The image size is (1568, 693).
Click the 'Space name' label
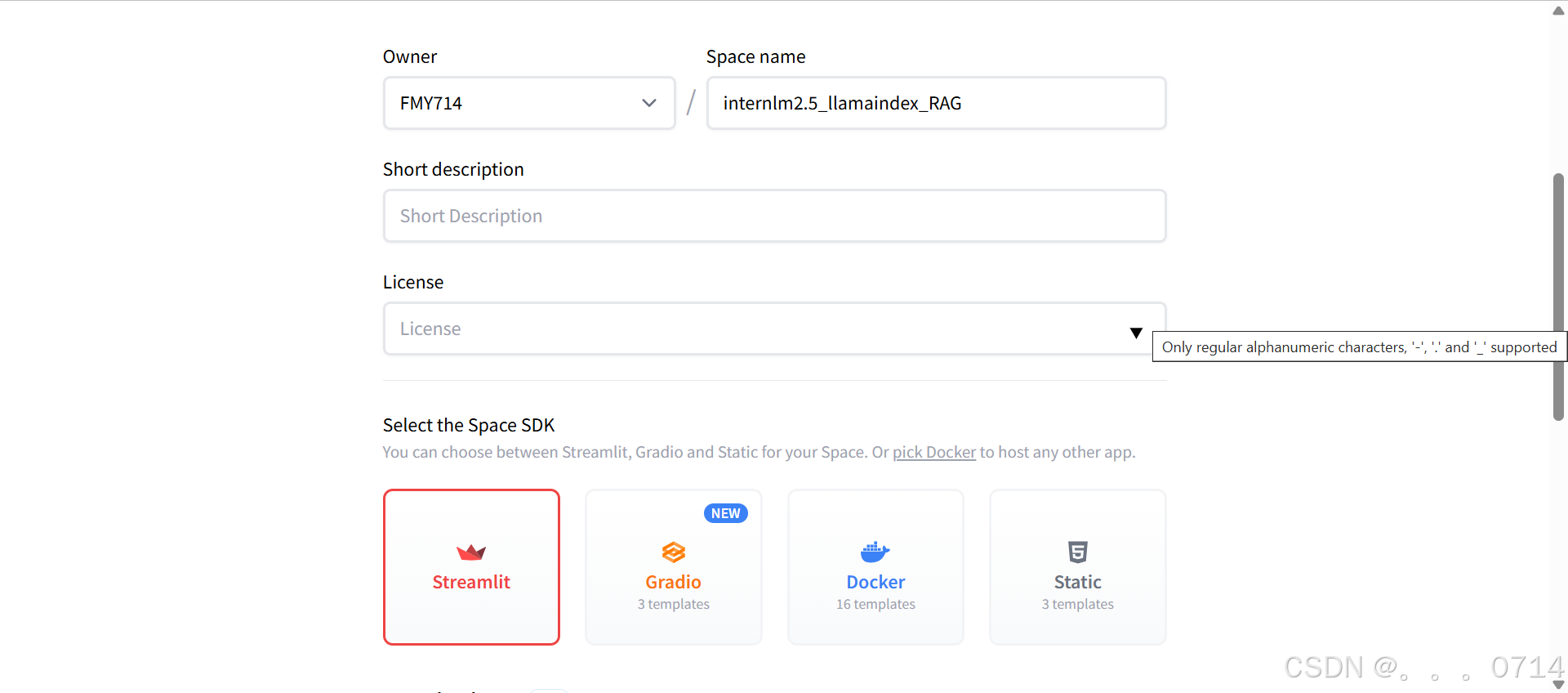point(755,56)
